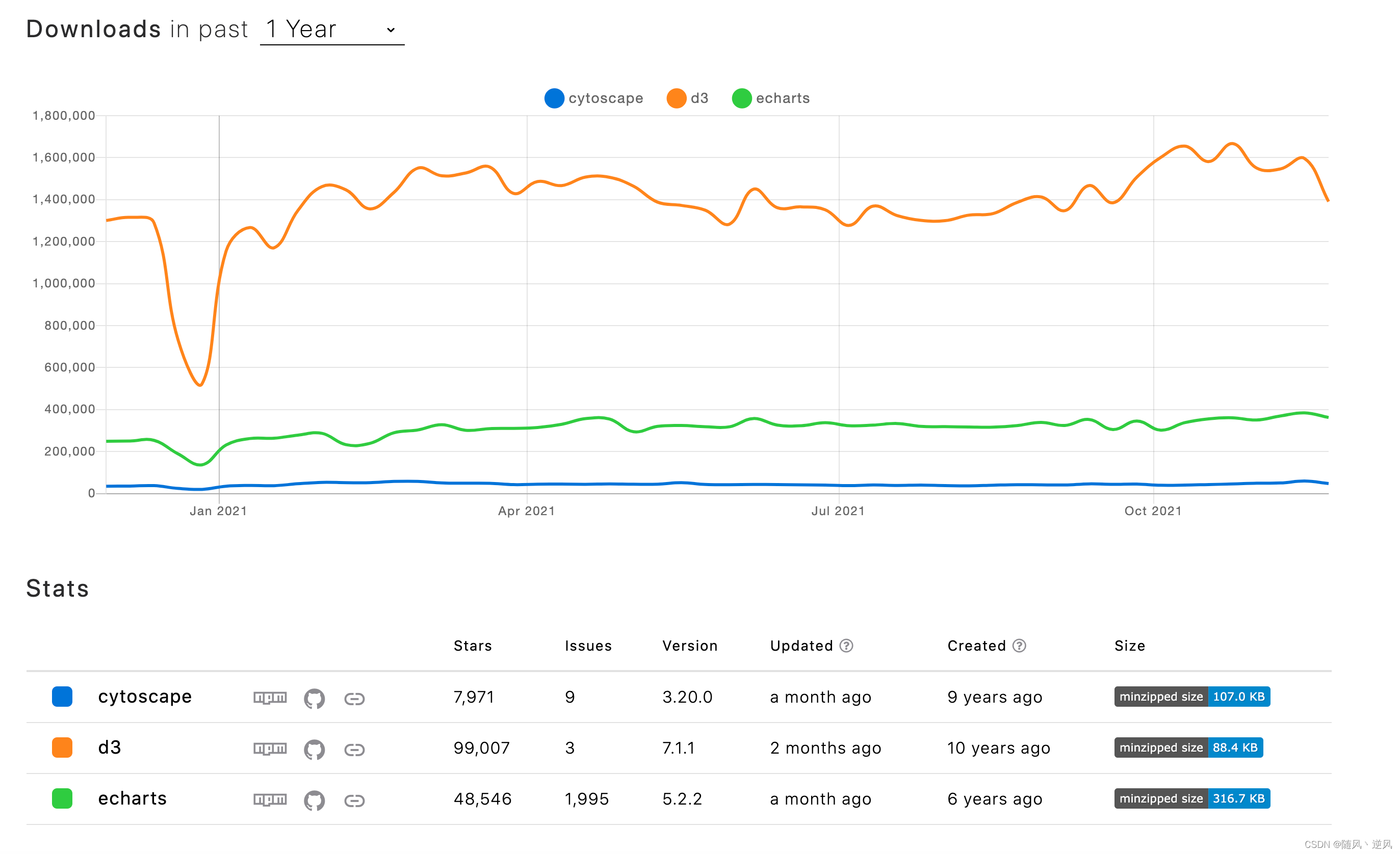Open echarts GitHub repository icon

click(x=314, y=800)
